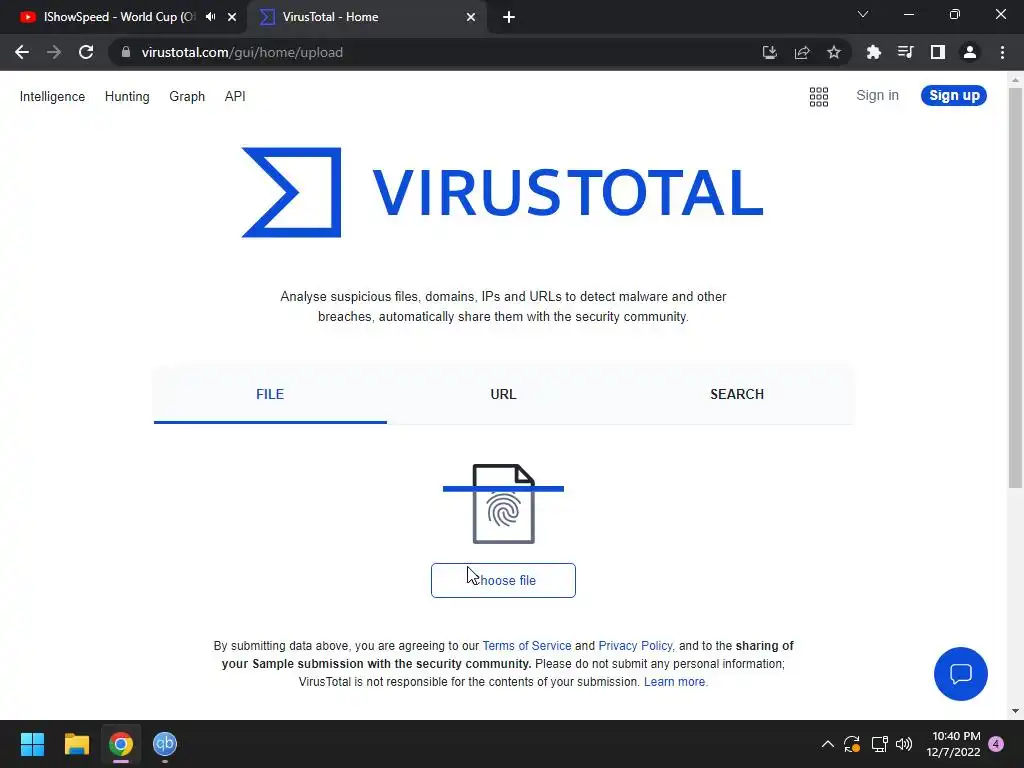Click the install app icon in address bar

point(769,52)
